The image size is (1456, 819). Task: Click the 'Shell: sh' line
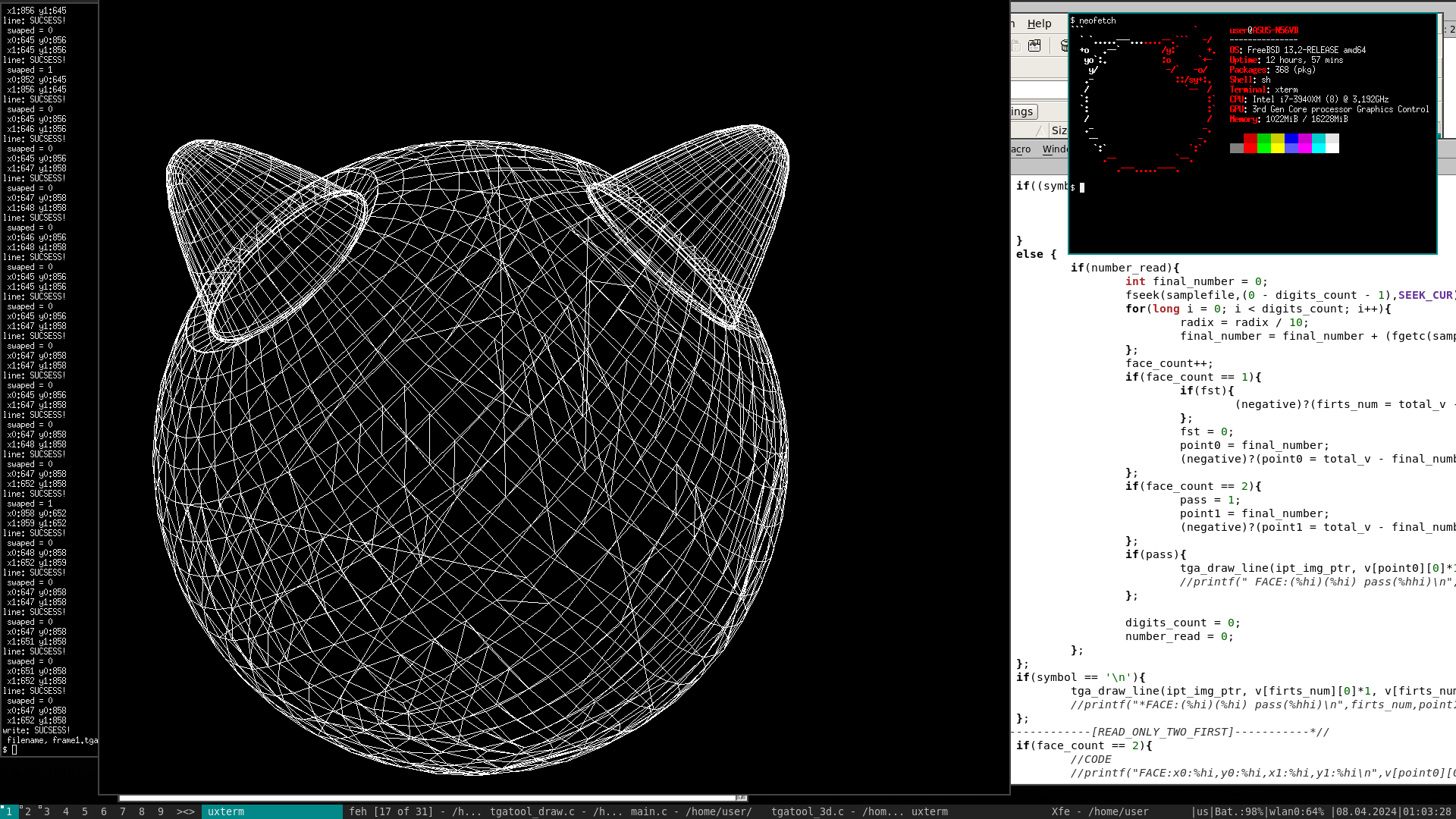click(1250, 80)
